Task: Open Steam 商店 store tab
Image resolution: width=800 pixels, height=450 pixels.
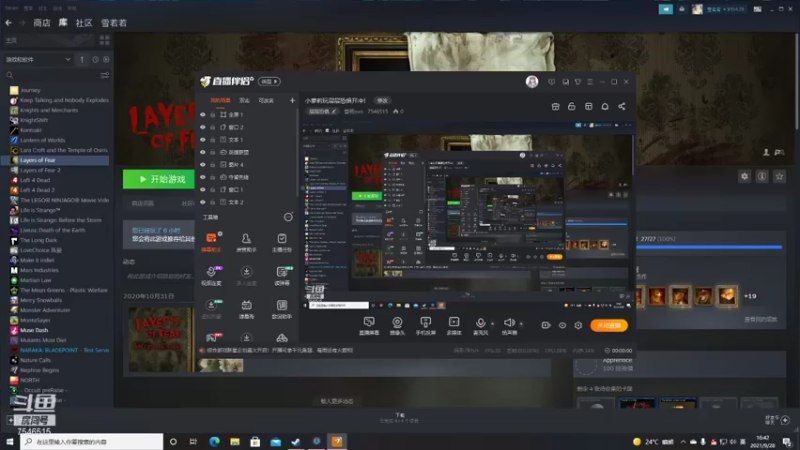Action: [x=42, y=23]
